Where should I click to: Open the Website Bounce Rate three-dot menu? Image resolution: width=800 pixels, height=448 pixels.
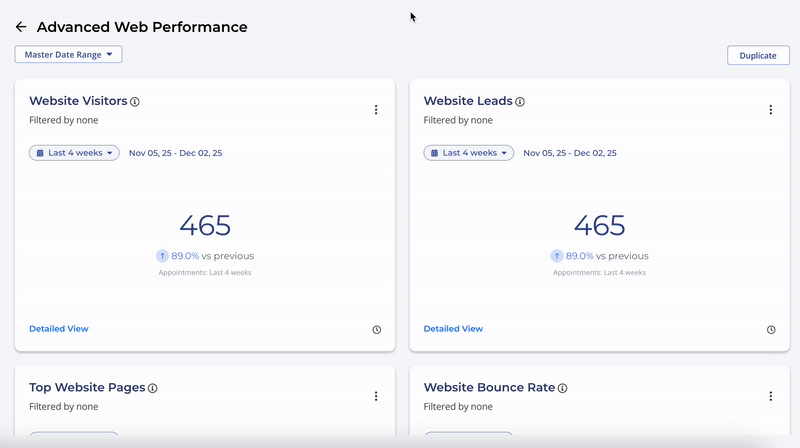pyautogui.click(x=770, y=396)
